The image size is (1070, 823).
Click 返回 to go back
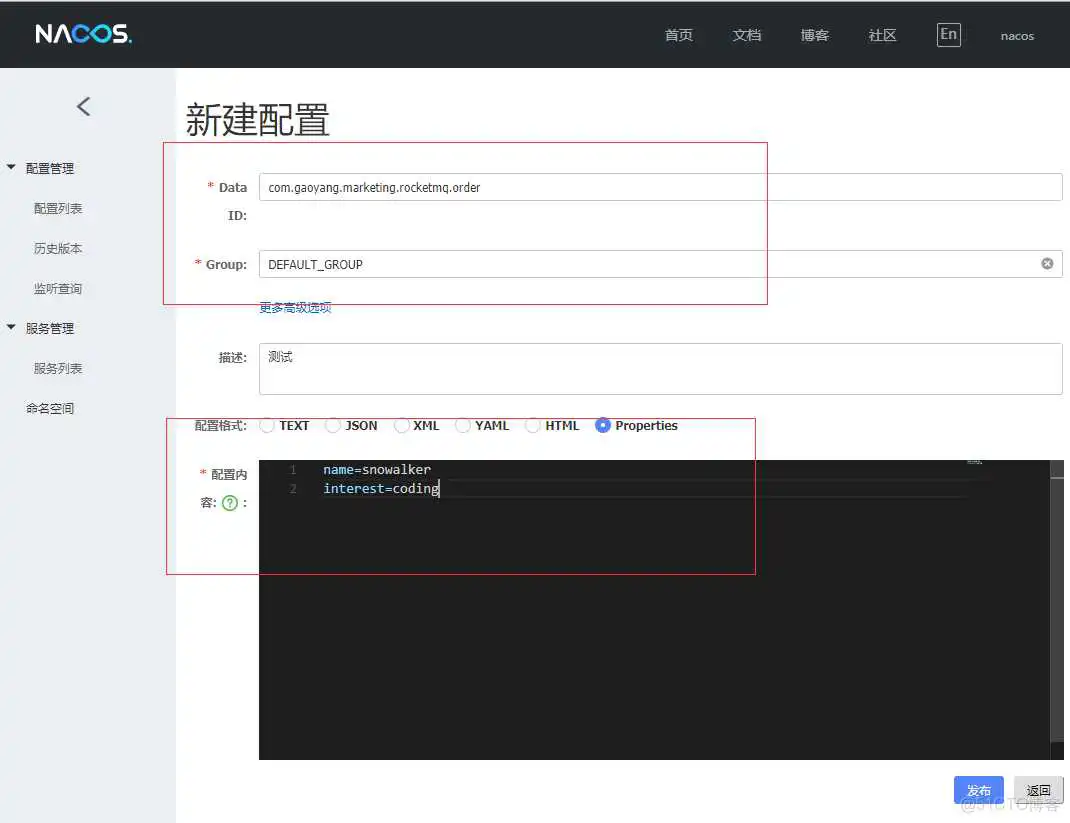1038,789
